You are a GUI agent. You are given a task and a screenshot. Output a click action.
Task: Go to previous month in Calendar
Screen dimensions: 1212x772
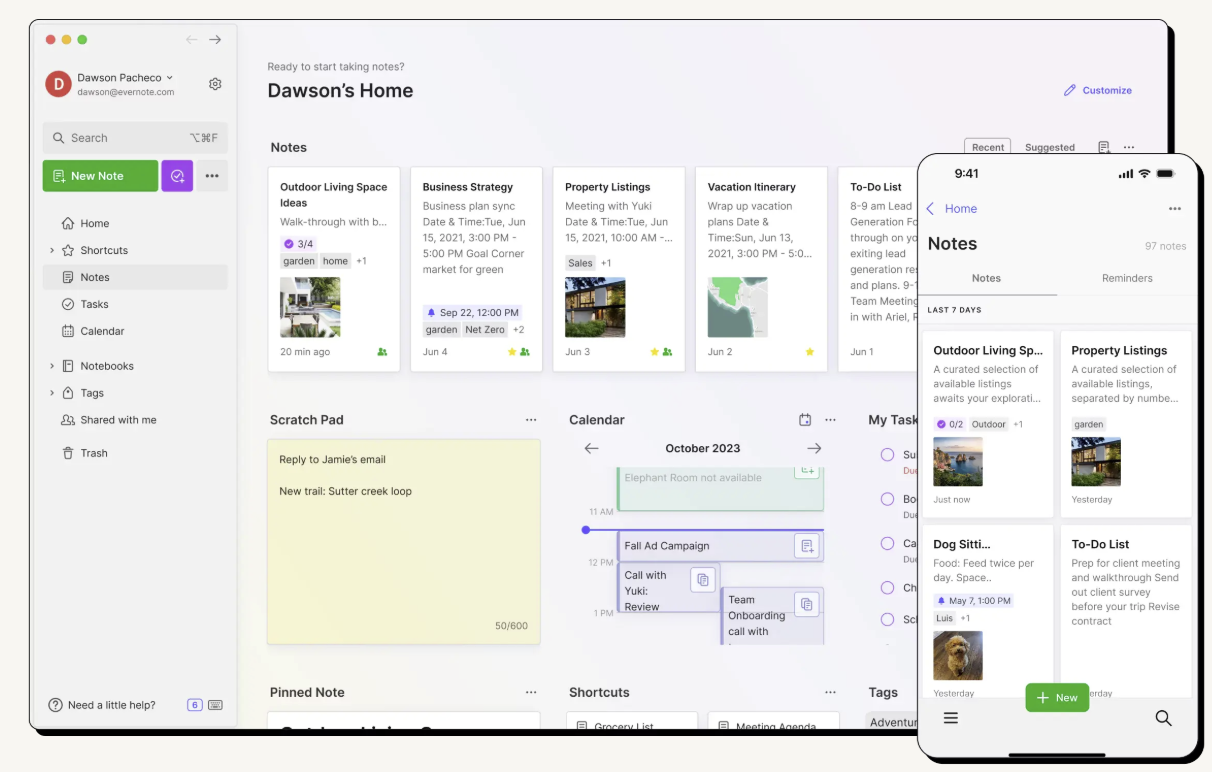click(591, 449)
